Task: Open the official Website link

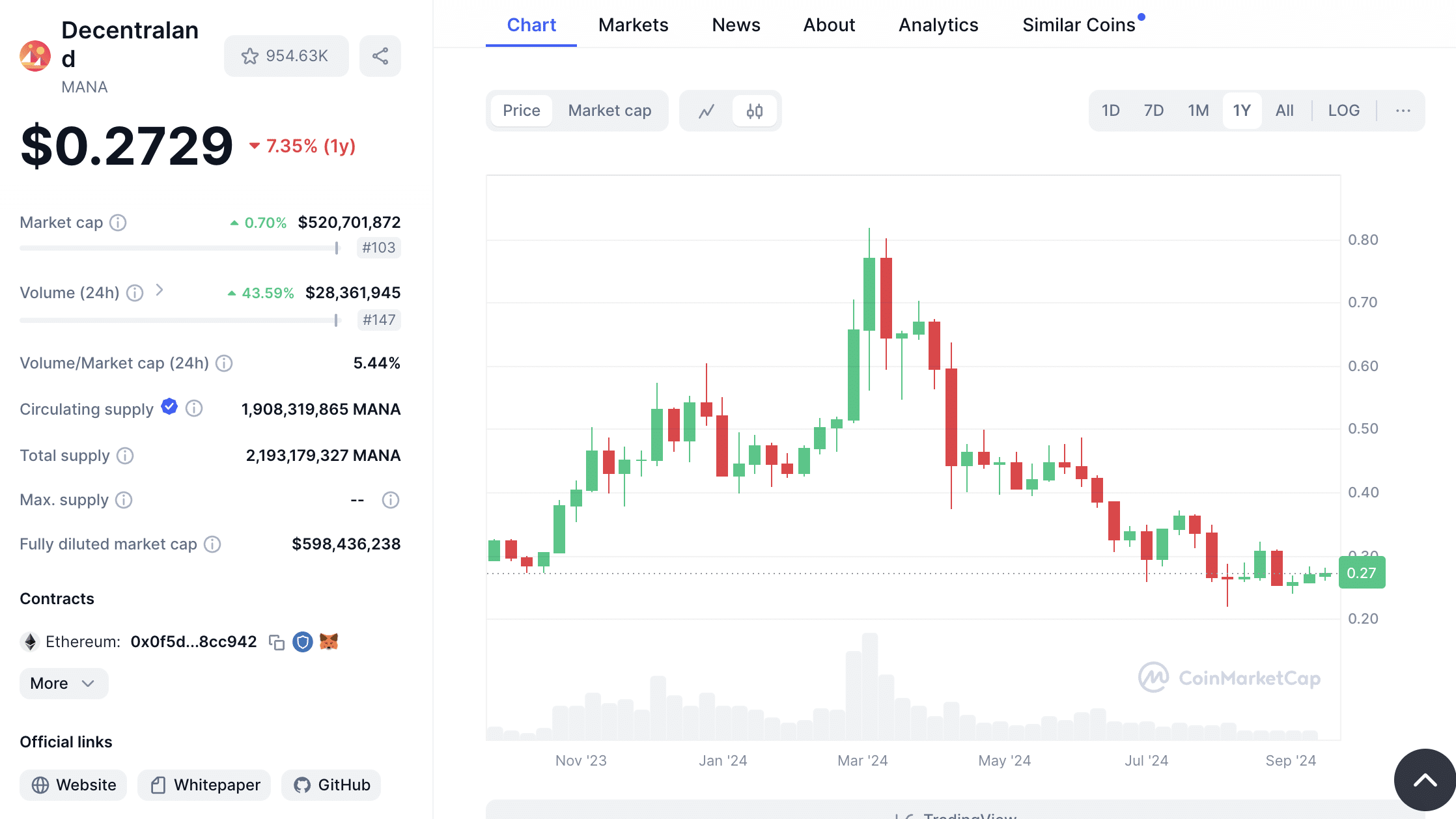Action: coord(74,785)
